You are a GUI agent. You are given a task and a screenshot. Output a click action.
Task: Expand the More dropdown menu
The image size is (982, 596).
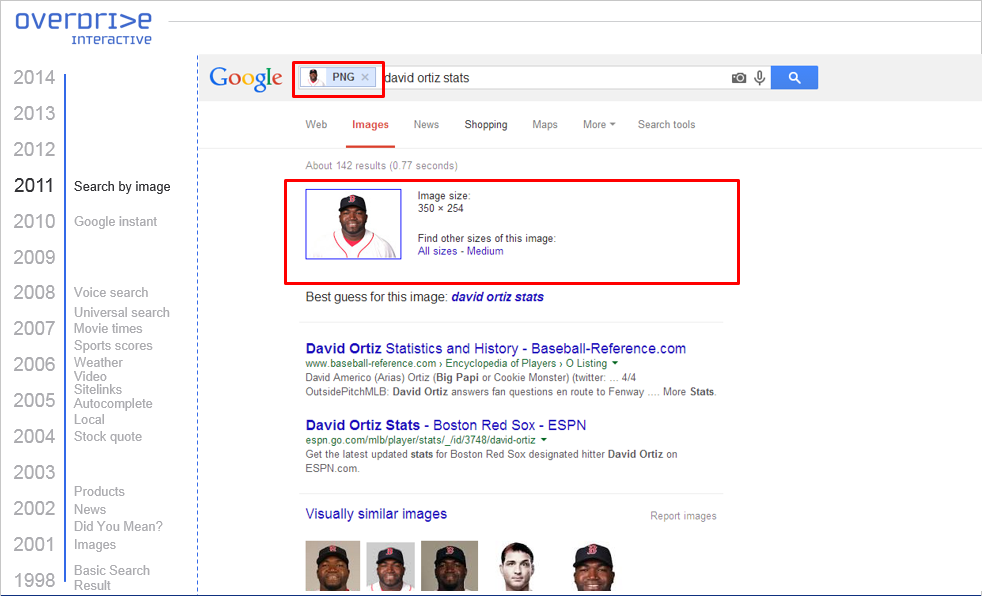(x=599, y=125)
